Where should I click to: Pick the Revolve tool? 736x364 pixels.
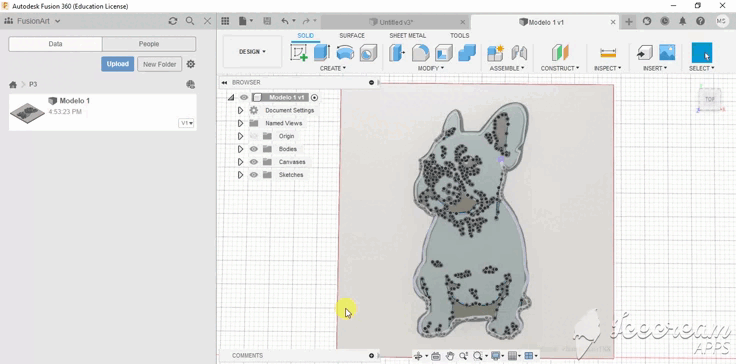tap(345, 53)
